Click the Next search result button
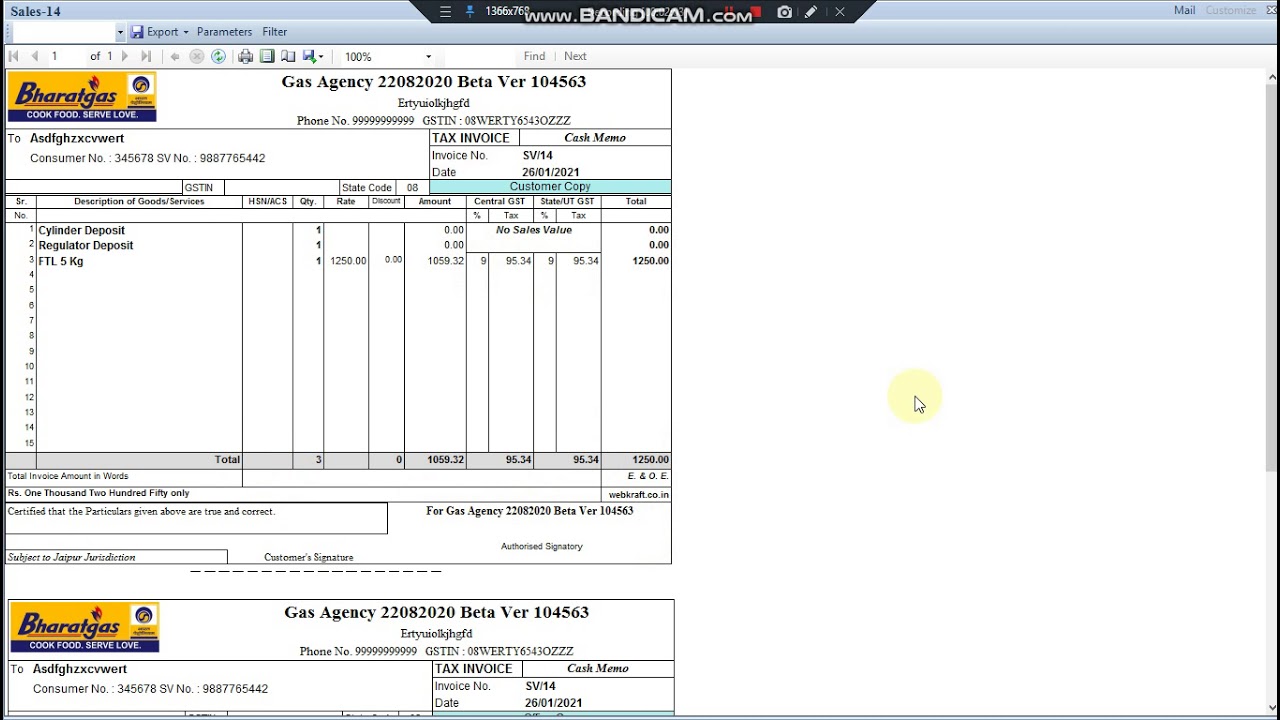Image resolution: width=1280 pixels, height=720 pixels. click(x=575, y=57)
